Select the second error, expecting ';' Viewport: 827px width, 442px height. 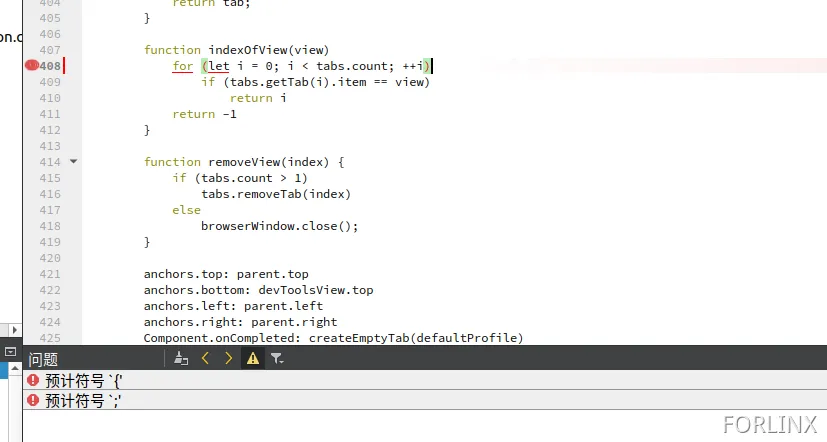coord(84,400)
